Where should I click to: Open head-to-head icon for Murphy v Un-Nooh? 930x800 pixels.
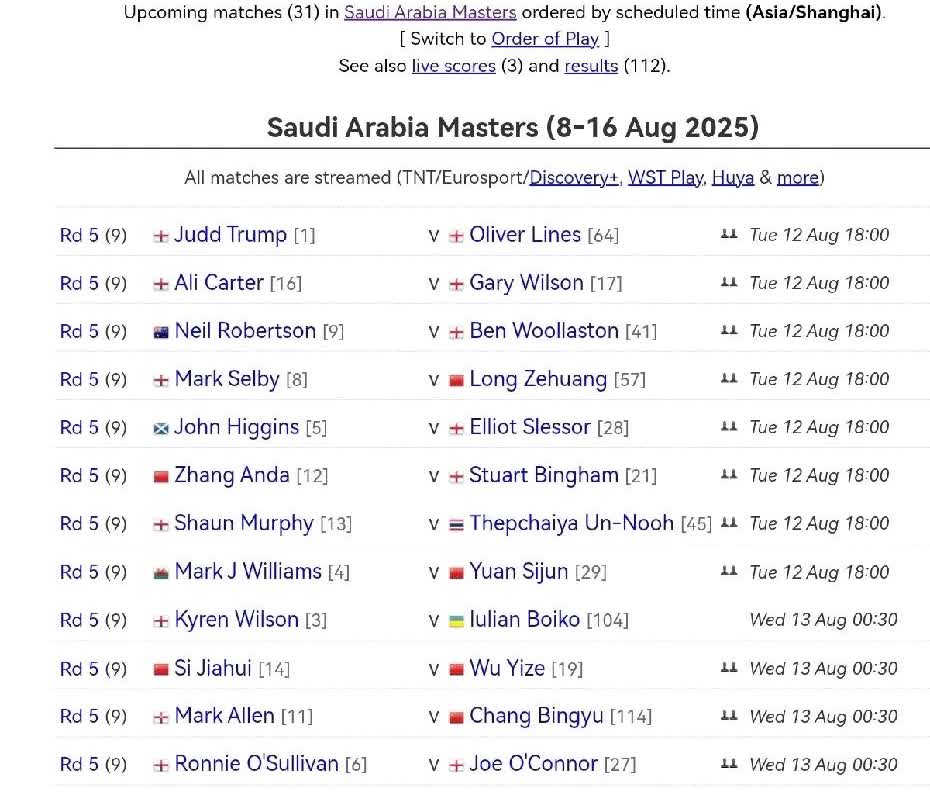(x=728, y=523)
